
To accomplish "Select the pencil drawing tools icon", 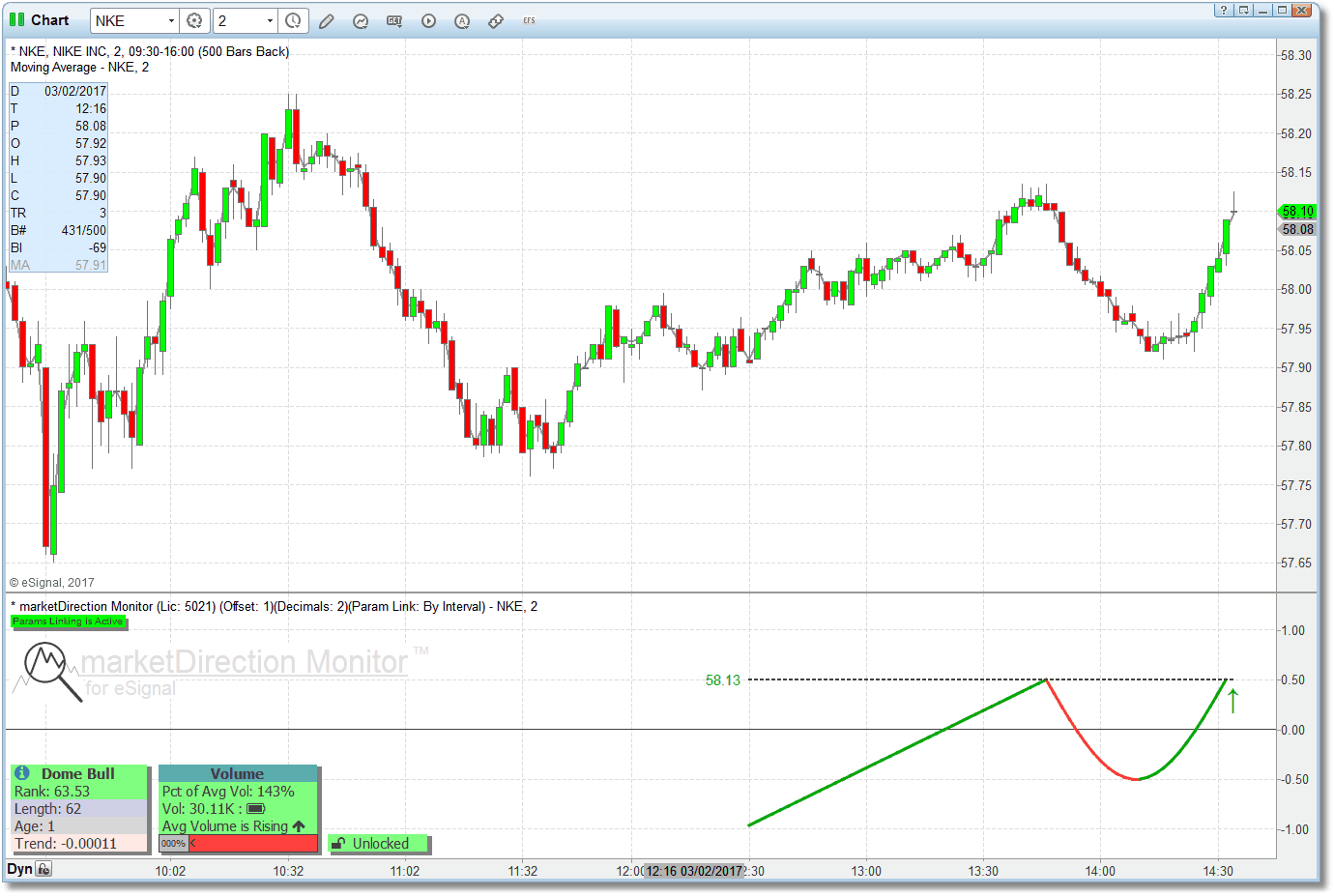I will pyautogui.click(x=327, y=21).
